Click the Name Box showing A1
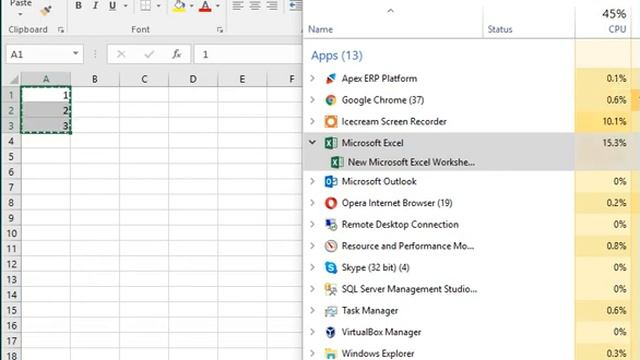Screen dimensions: 640x360 coord(38,54)
